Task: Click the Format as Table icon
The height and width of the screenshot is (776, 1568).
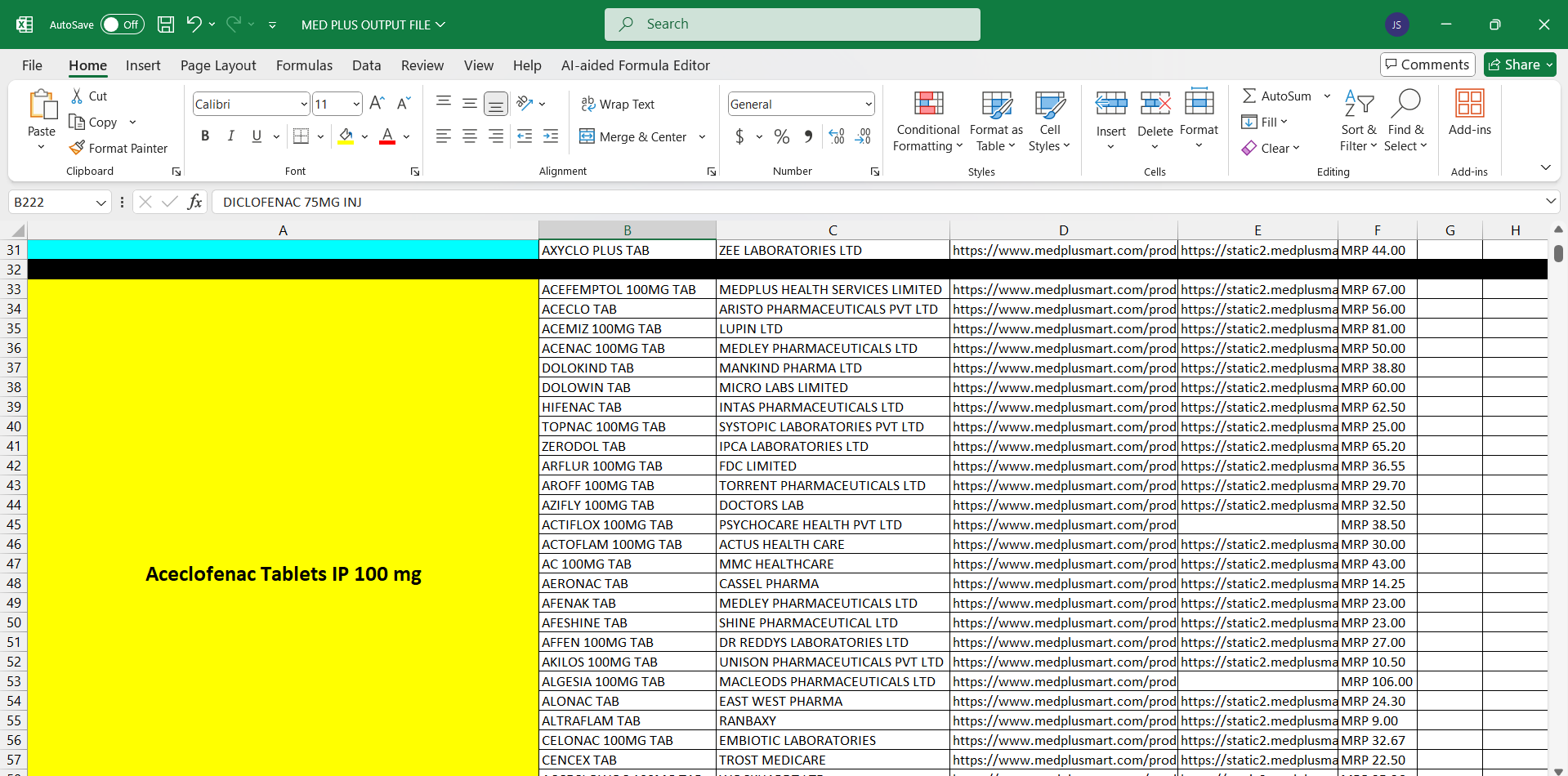Action: 996,104
